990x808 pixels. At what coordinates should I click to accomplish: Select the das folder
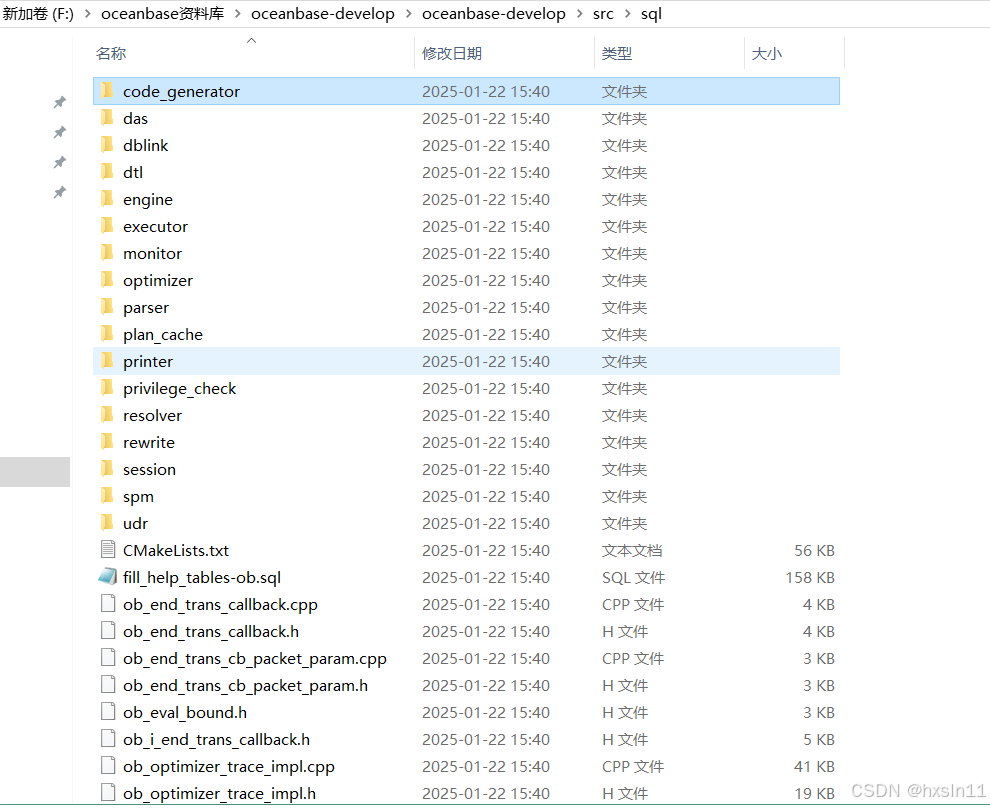(135, 118)
